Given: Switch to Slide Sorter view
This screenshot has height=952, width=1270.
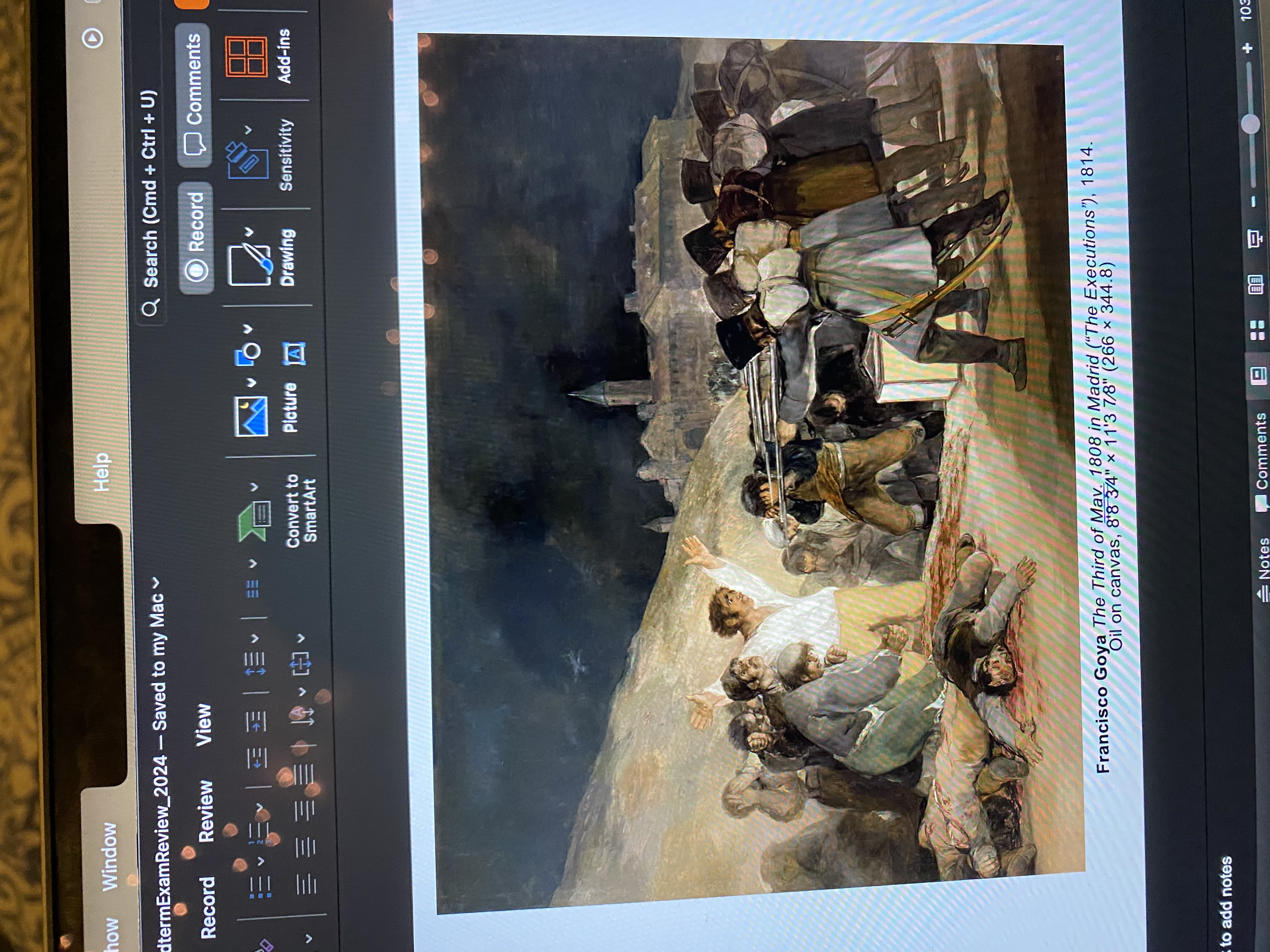Looking at the screenshot, I should coord(1257,331).
